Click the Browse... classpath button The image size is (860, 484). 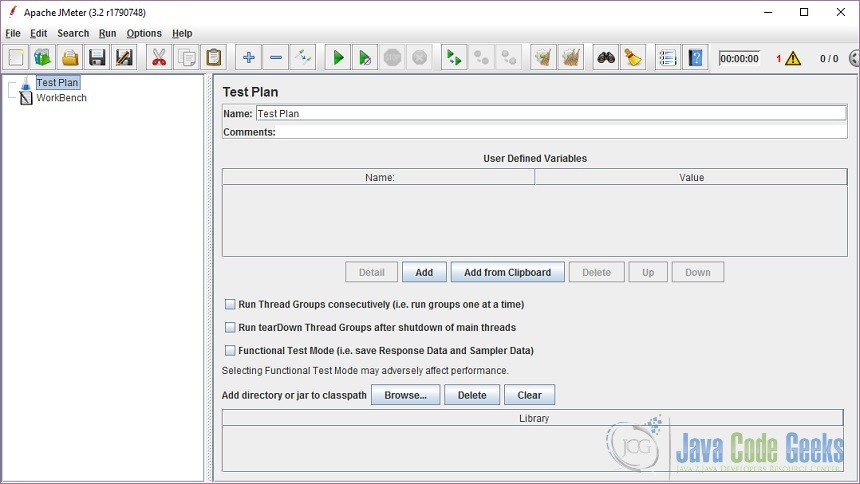pos(405,395)
